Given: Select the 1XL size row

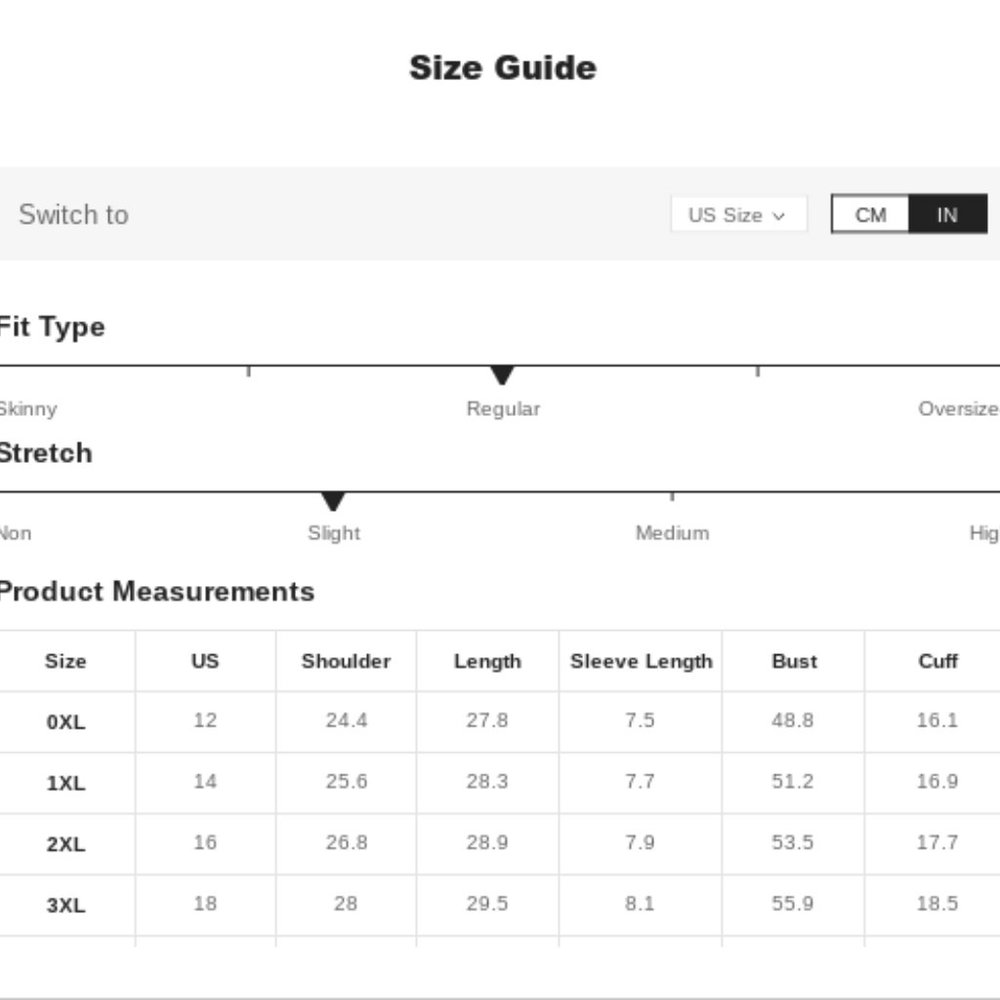Looking at the screenshot, I should (66, 783).
